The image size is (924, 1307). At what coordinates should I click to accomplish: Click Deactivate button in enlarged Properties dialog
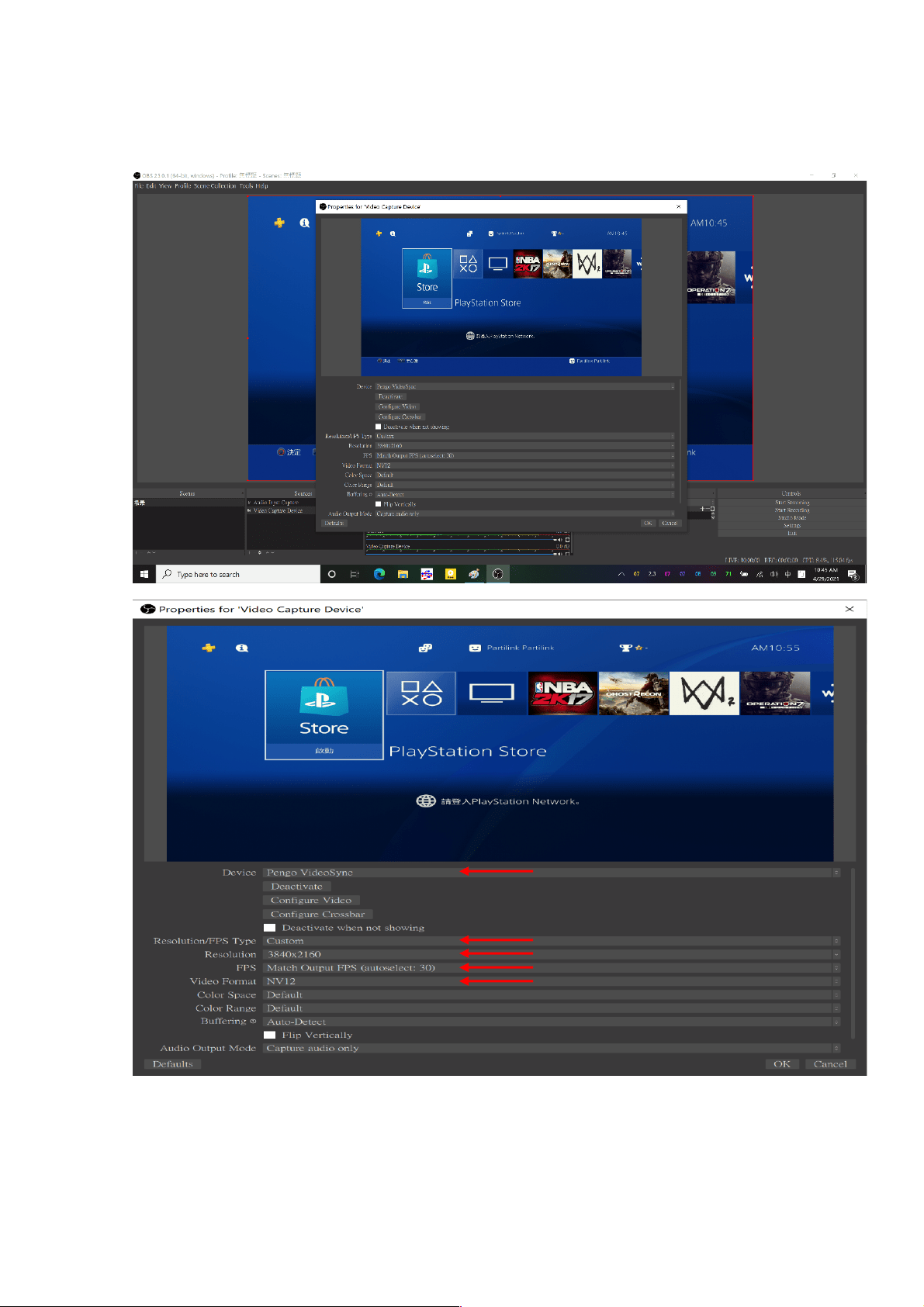[x=297, y=887]
